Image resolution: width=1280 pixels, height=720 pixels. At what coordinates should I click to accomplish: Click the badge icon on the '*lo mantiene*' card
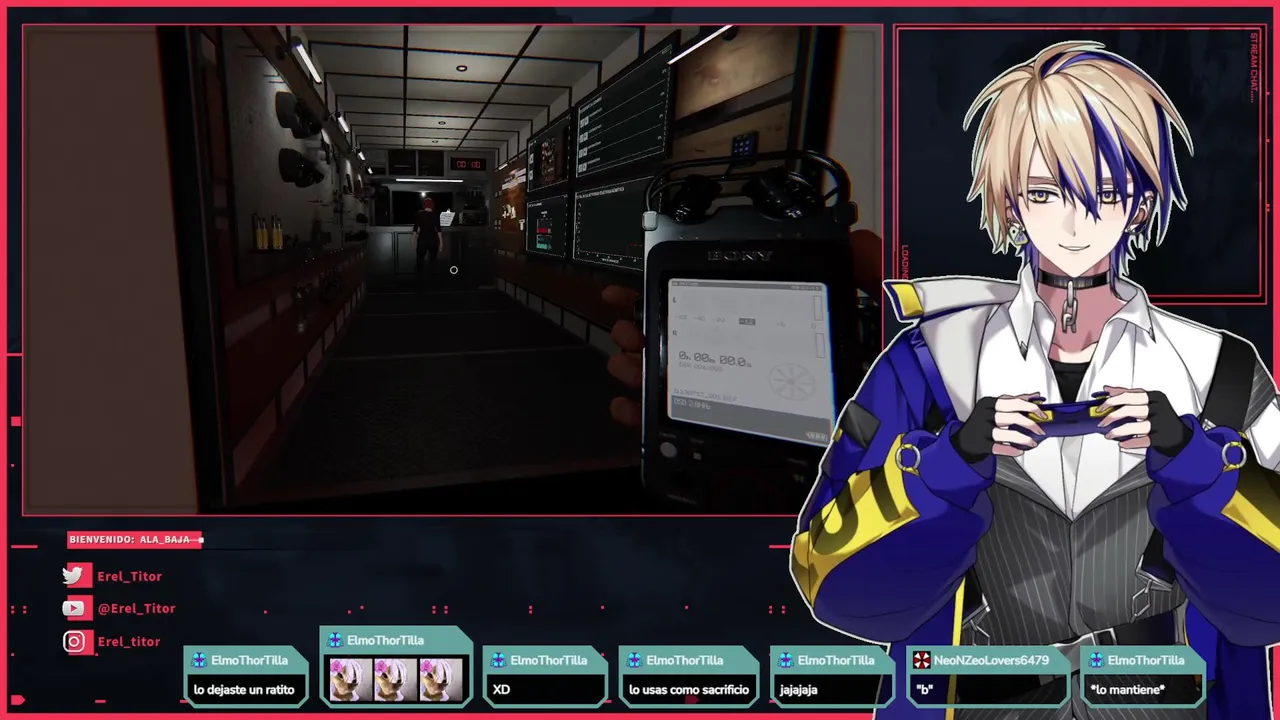pos(1096,660)
